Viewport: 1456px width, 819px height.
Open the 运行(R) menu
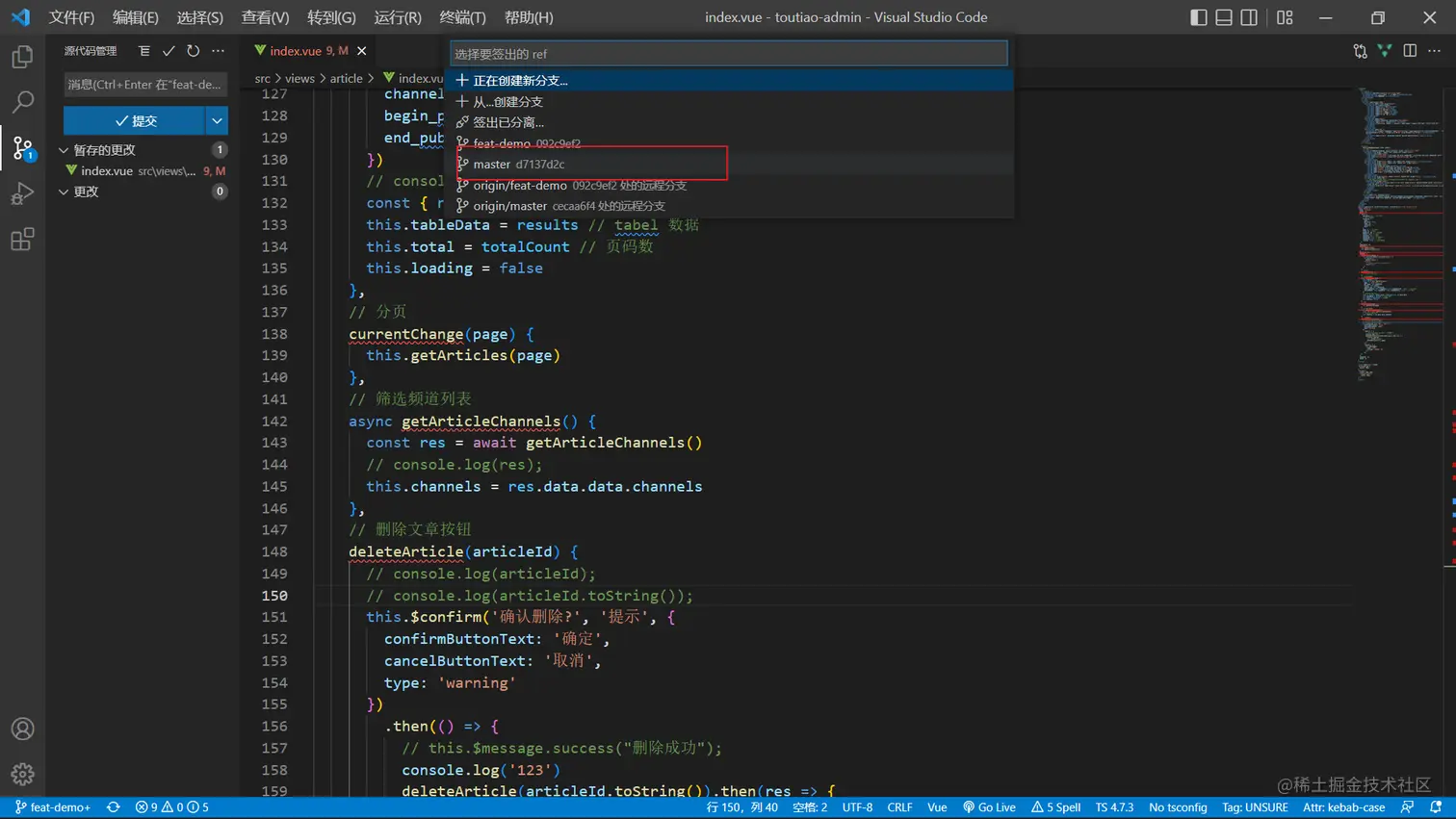(398, 17)
